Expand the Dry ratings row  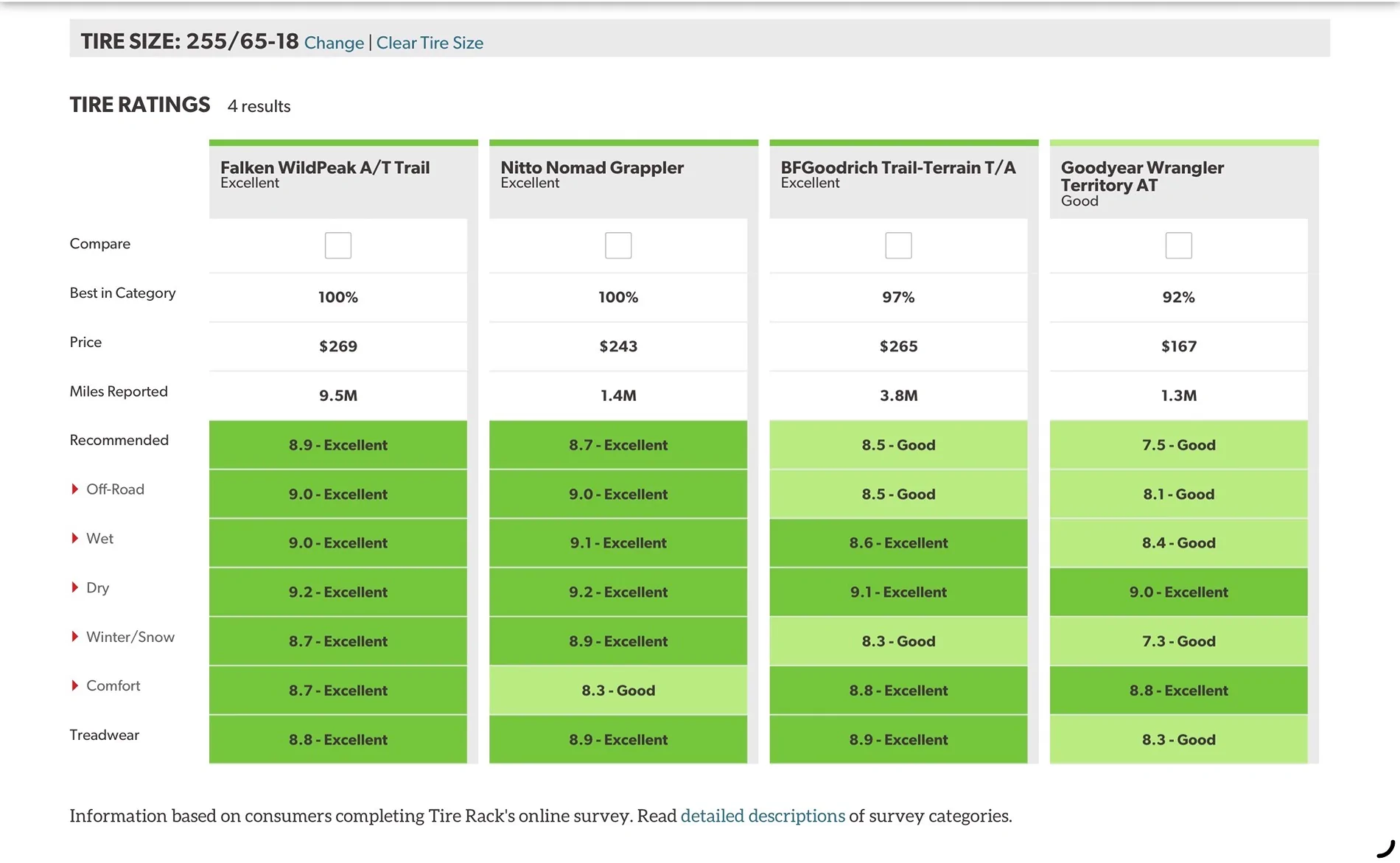tap(90, 588)
